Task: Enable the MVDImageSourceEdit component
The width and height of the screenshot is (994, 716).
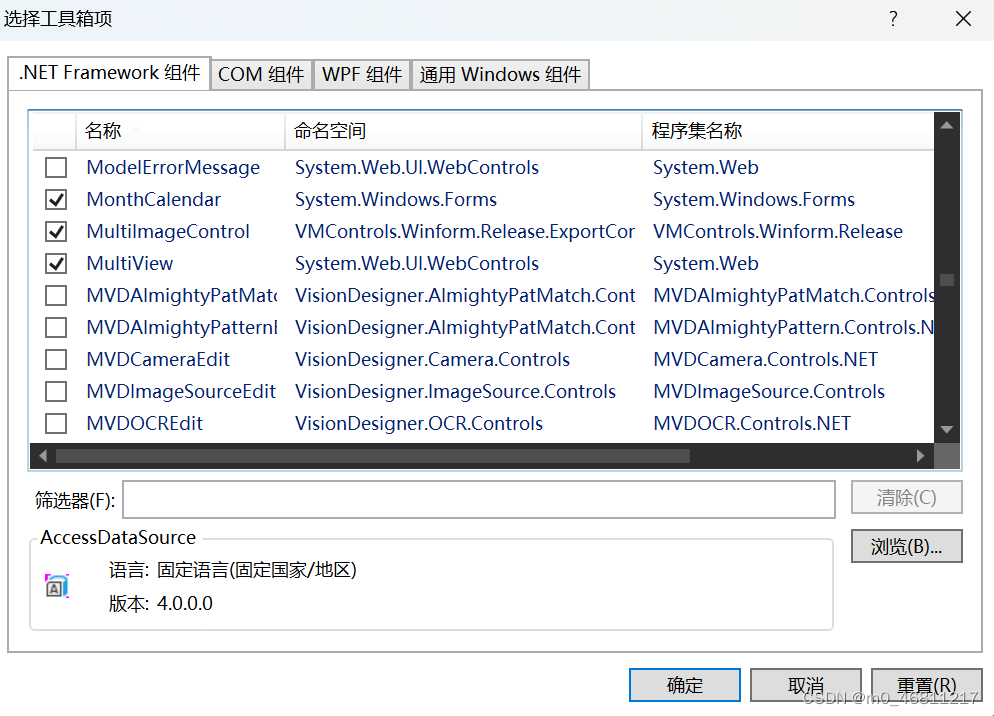Action: click(x=56, y=391)
